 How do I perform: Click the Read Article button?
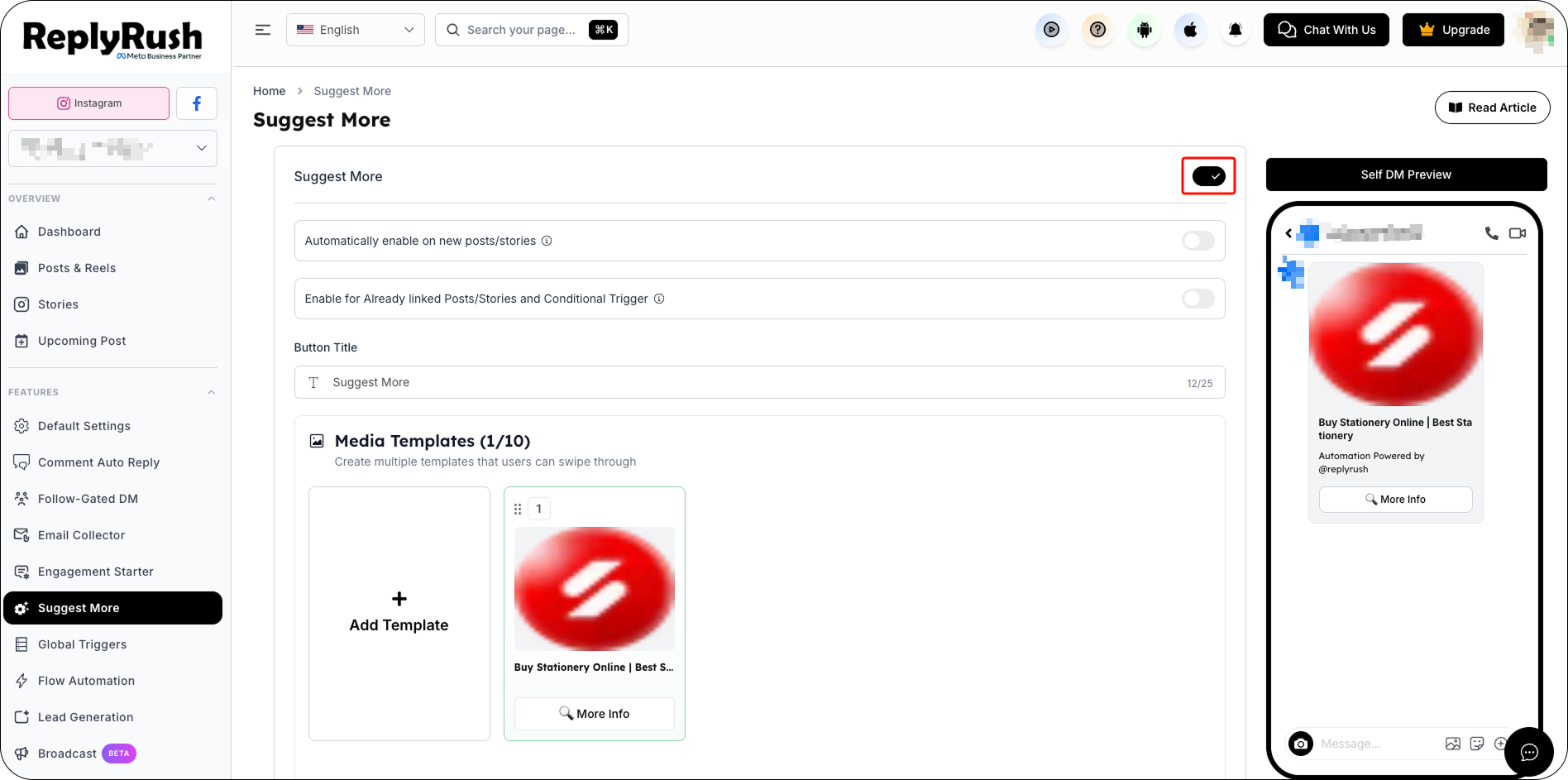pyautogui.click(x=1493, y=108)
